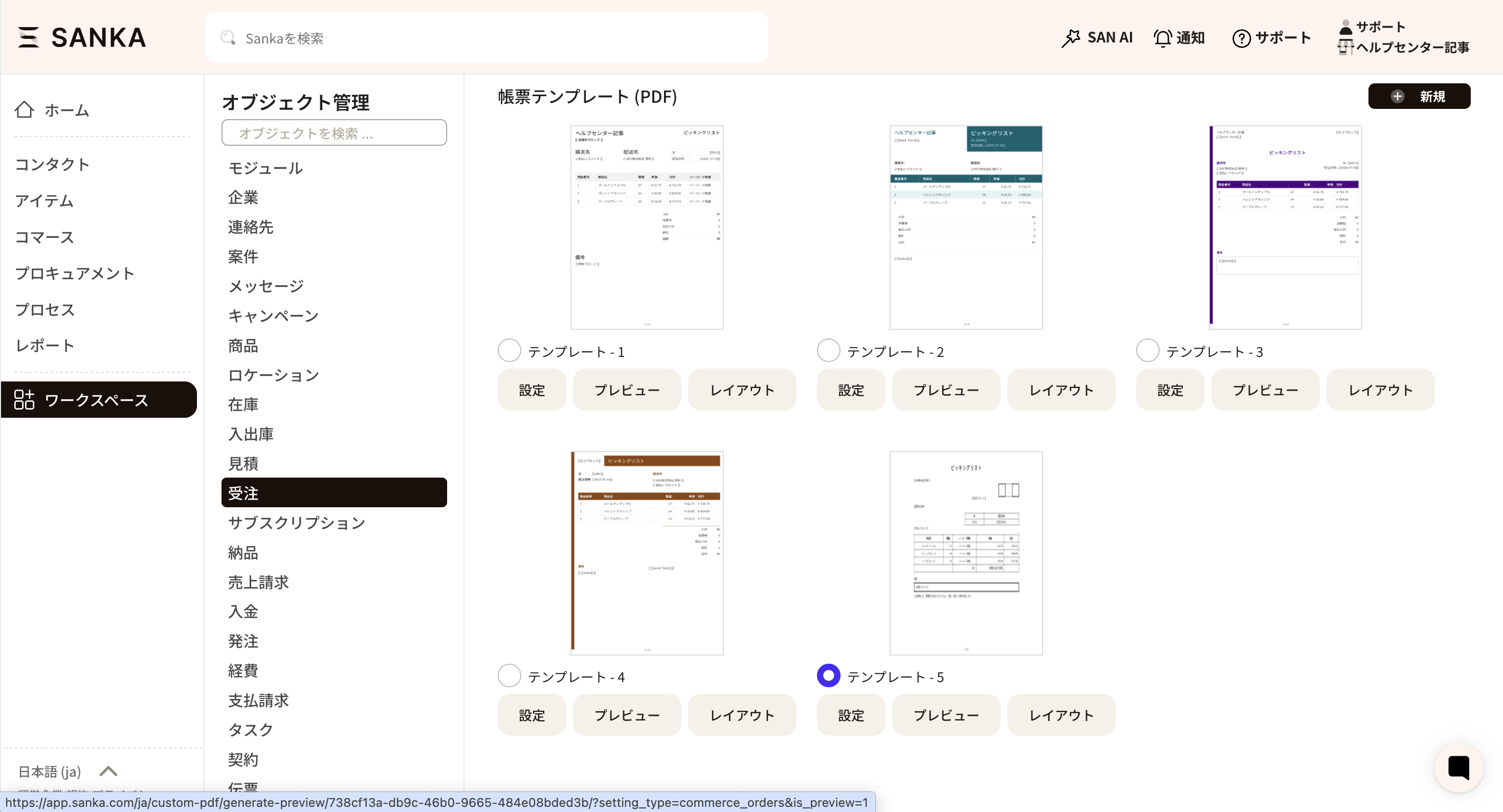The width and height of the screenshot is (1503, 812).
Task: Click the workspace grid icon
Action: click(x=25, y=400)
